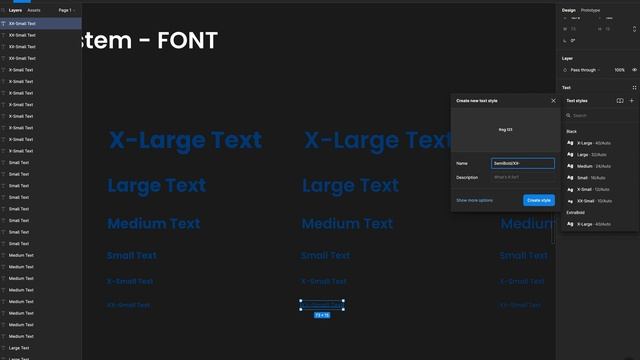Click text icon of highlighted XX-Small Text layer
This screenshot has width=640, height=360.
3,24
